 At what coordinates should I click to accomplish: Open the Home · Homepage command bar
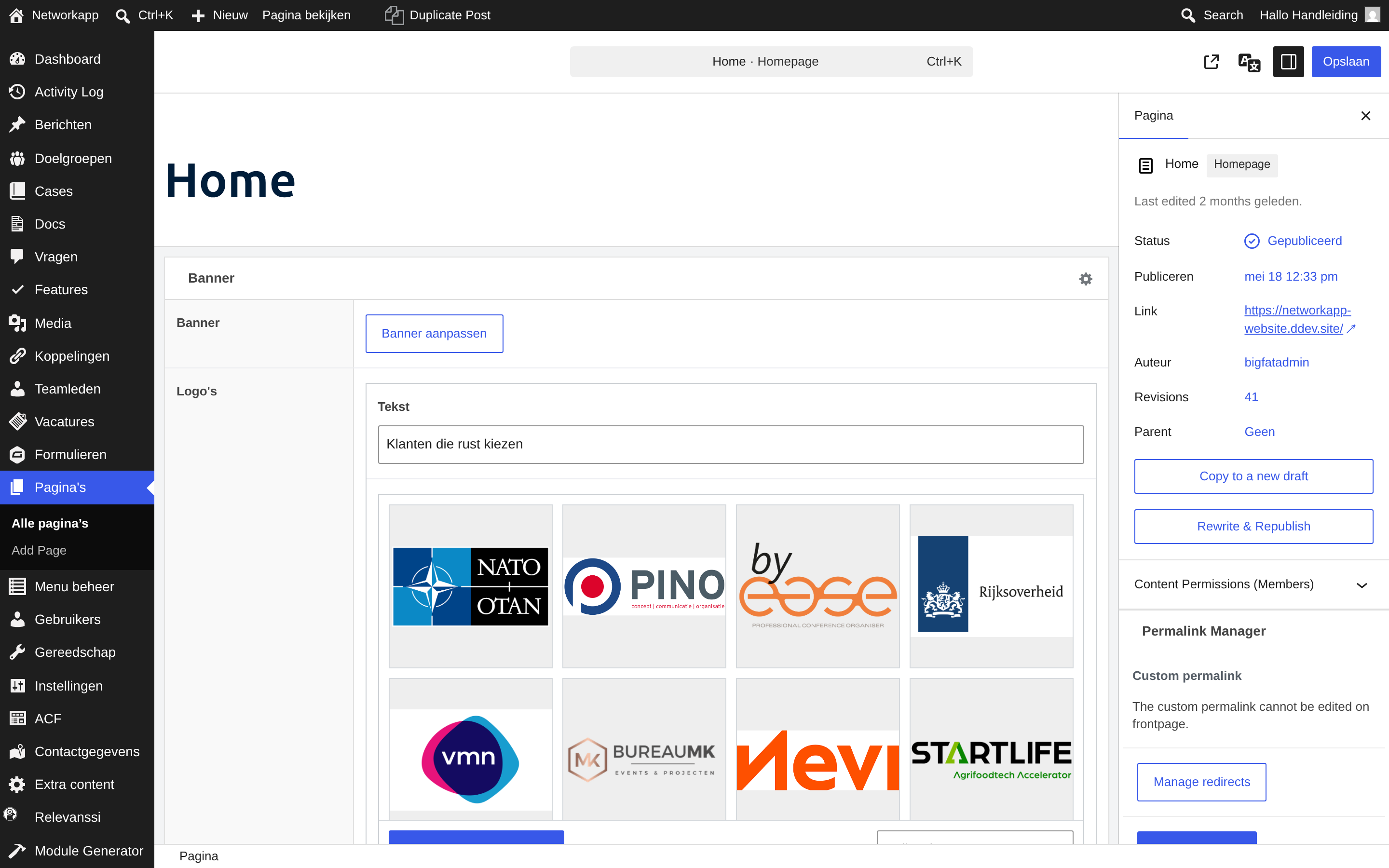tap(771, 61)
